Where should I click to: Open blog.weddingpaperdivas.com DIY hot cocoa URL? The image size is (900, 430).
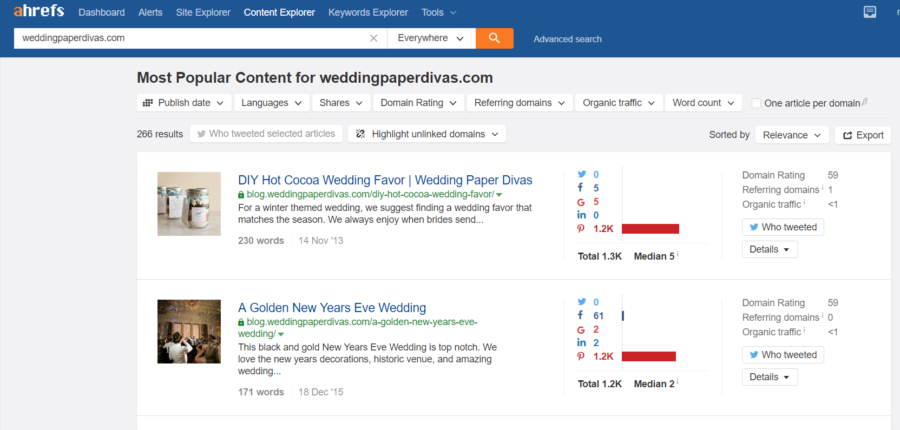[370, 195]
